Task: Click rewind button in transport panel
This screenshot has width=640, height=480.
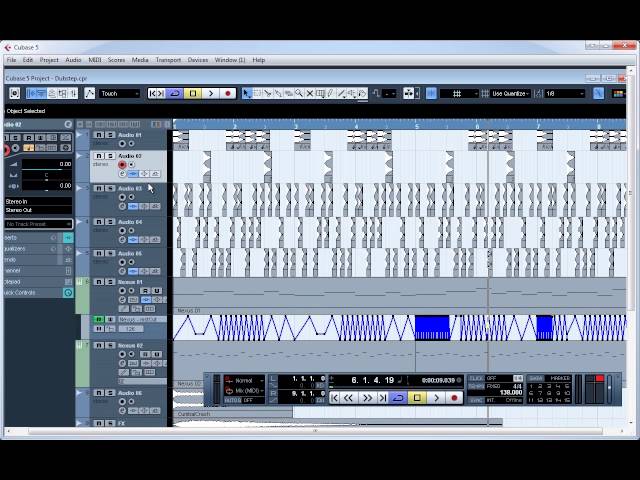Action: pos(350,398)
